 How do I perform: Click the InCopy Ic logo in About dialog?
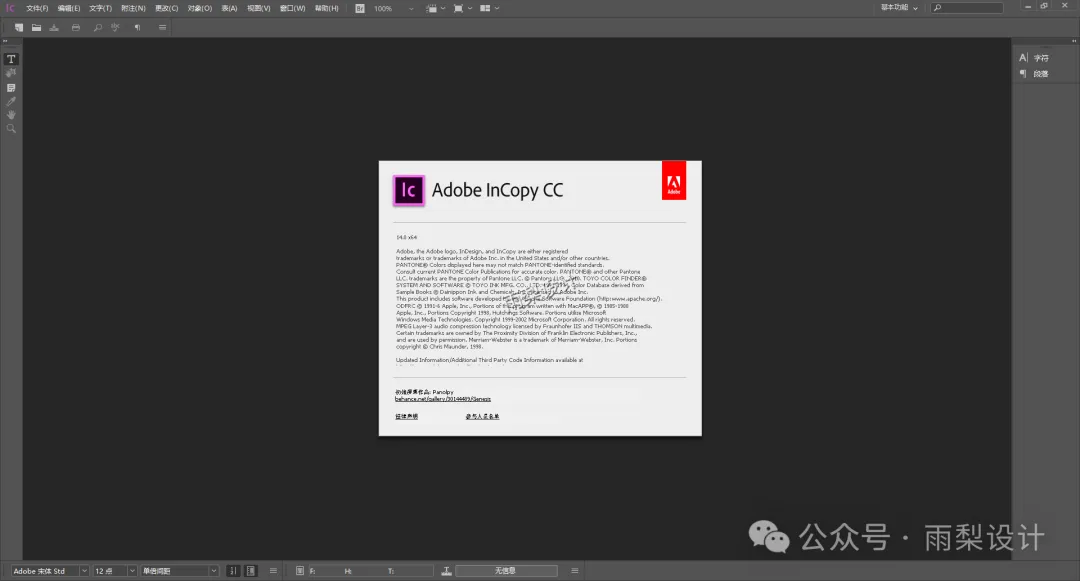(408, 190)
